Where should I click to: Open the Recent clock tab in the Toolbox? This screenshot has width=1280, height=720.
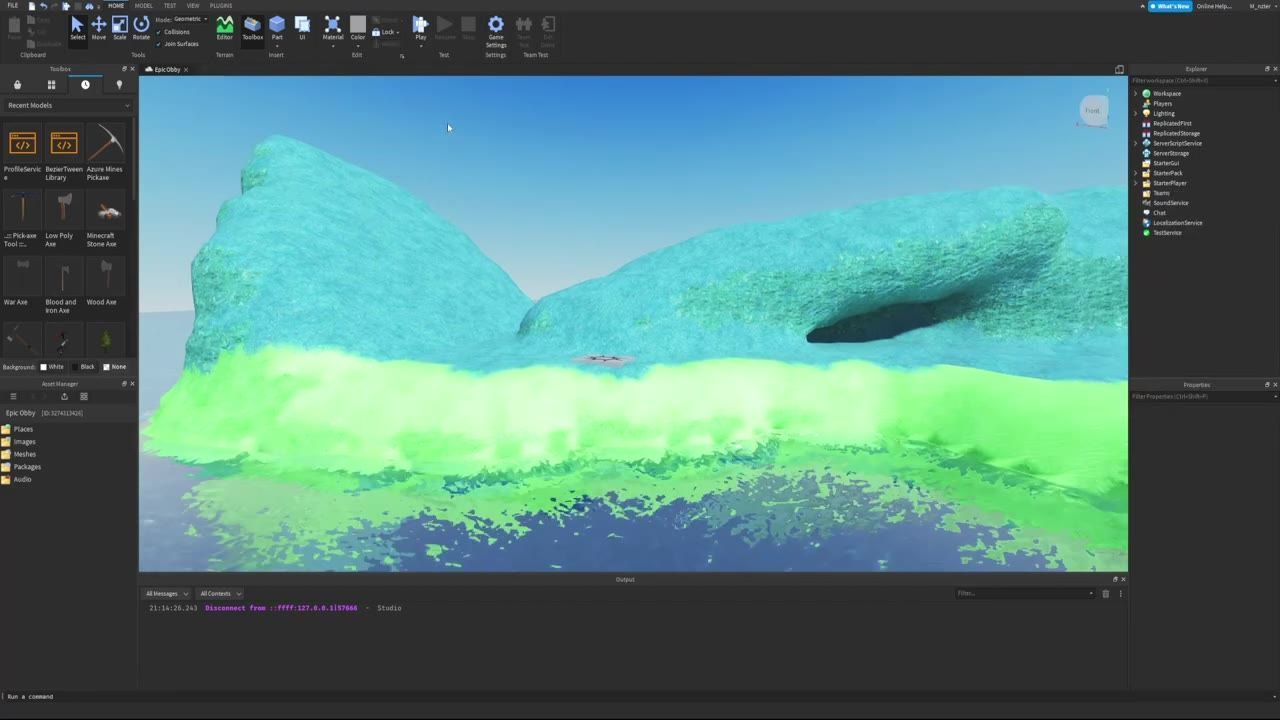click(85, 85)
